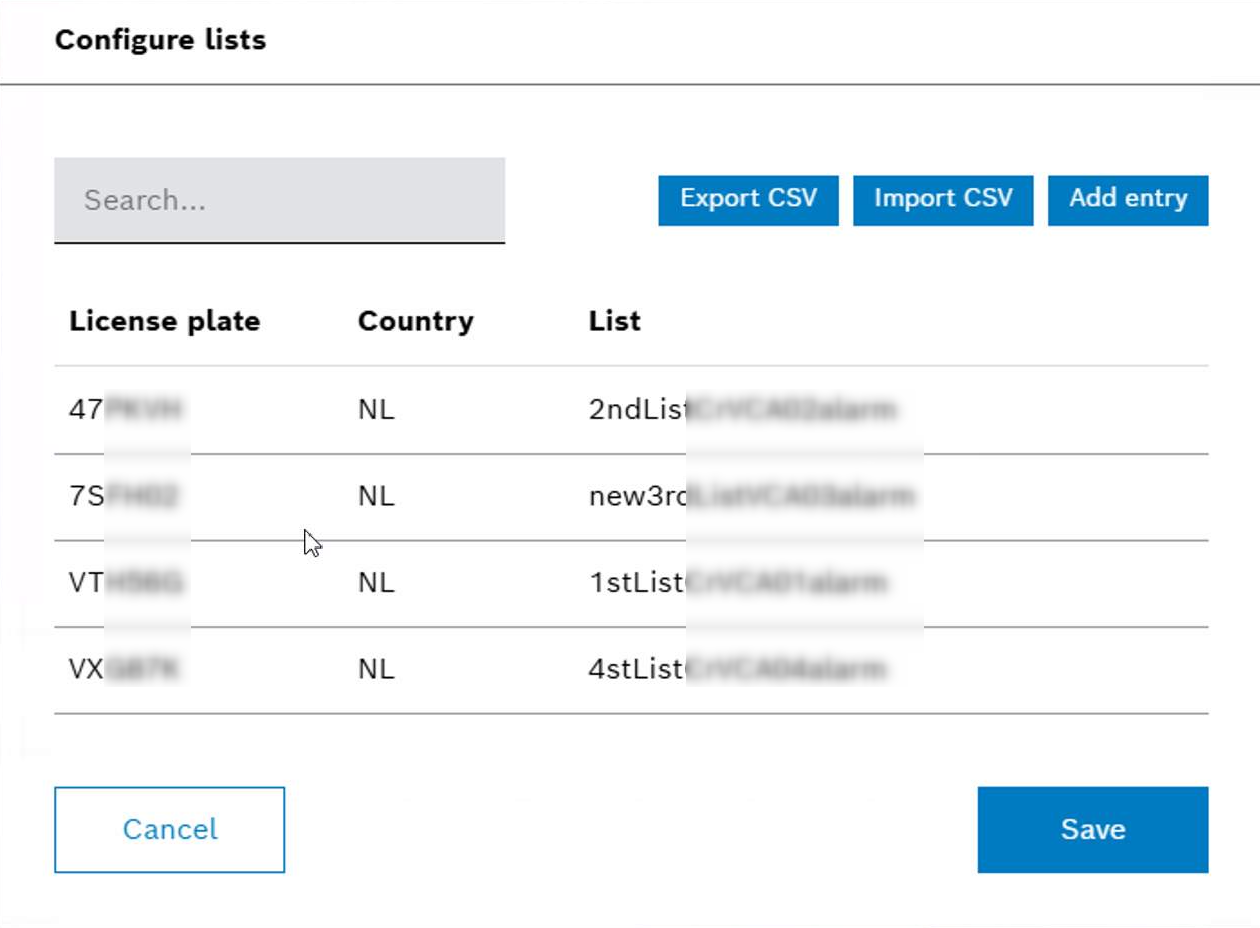1260x928 pixels.
Task: Click the Configure lists dialog title
Action: tap(160, 40)
